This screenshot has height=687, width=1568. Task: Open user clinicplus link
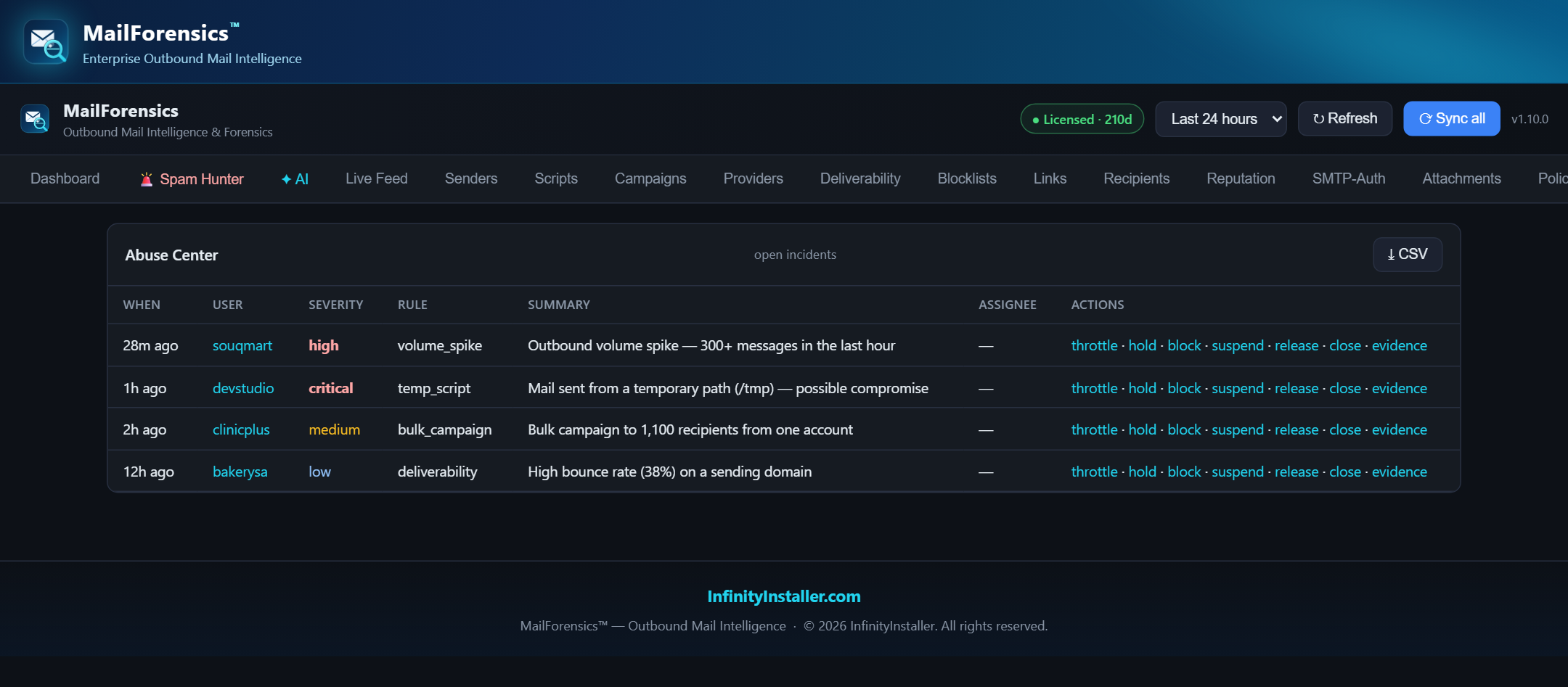coord(241,429)
